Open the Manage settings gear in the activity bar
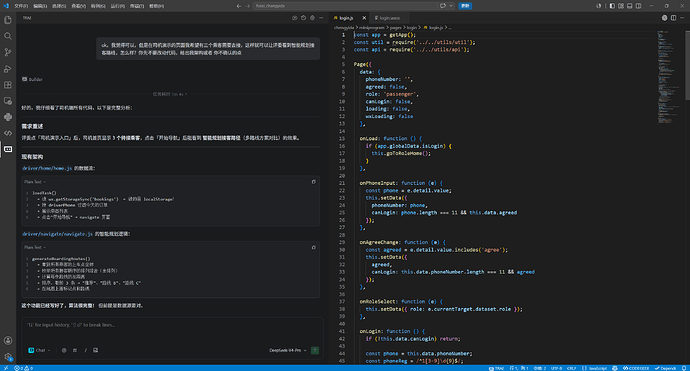This screenshot has width=690, height=371. tap(8, 357)
